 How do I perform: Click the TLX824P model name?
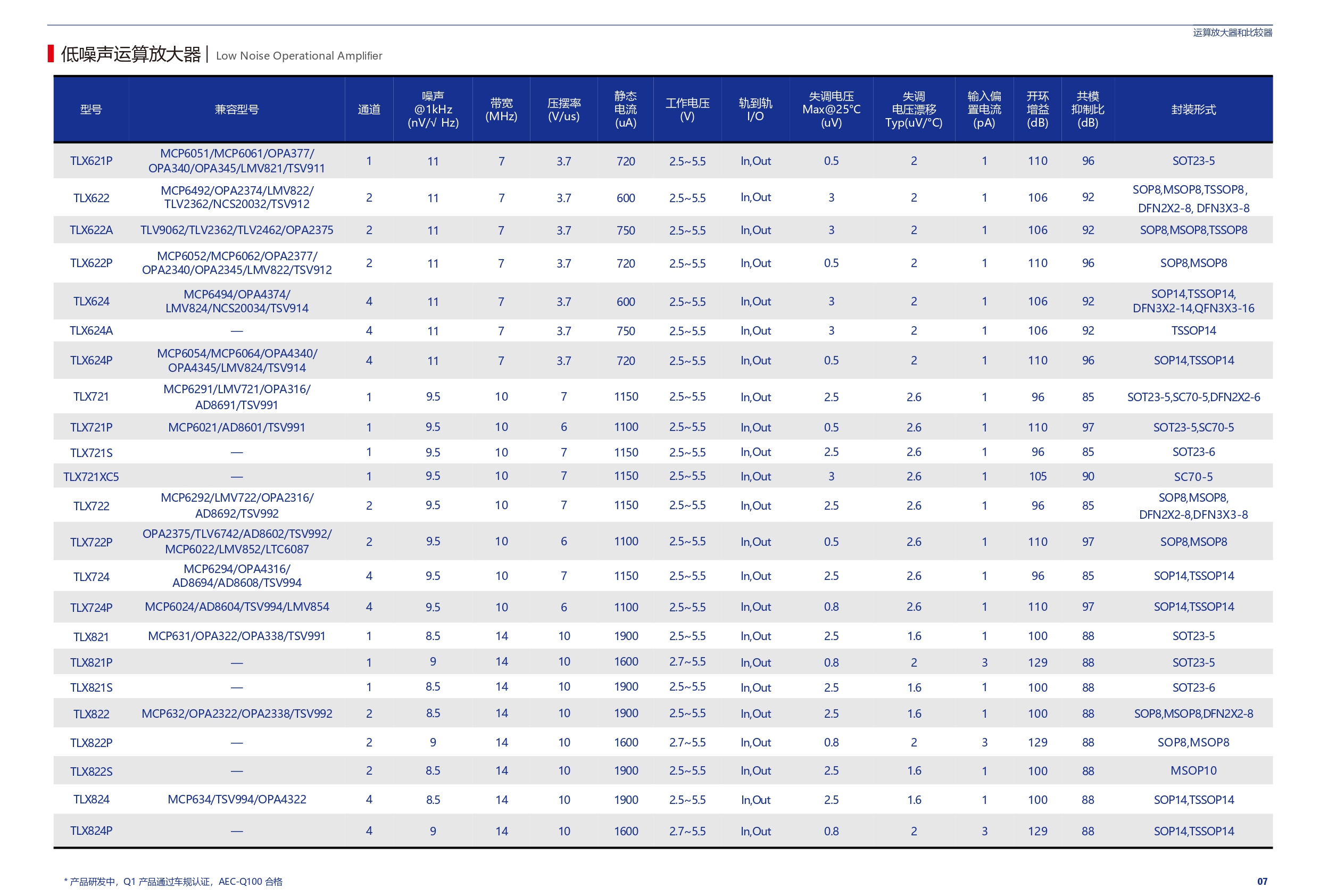pyautogui.click(x=91, y=831)
